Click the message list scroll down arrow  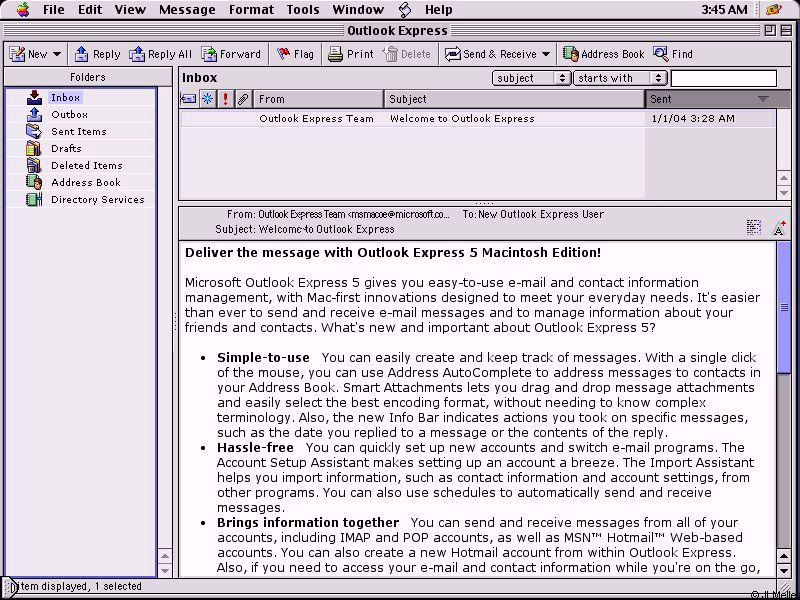tap(784, 193)
